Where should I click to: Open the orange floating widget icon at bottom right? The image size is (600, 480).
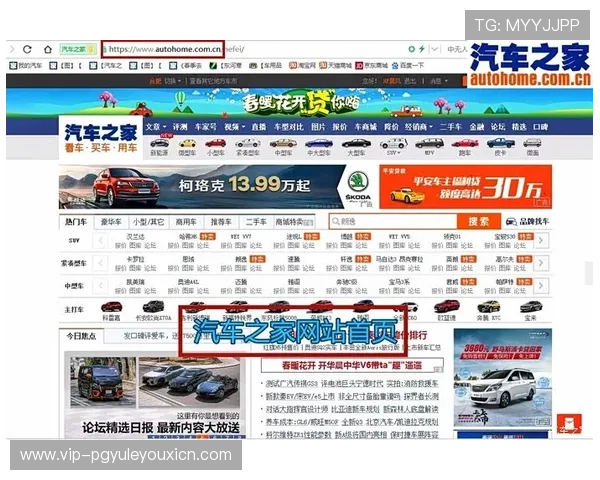coord(569,424)
